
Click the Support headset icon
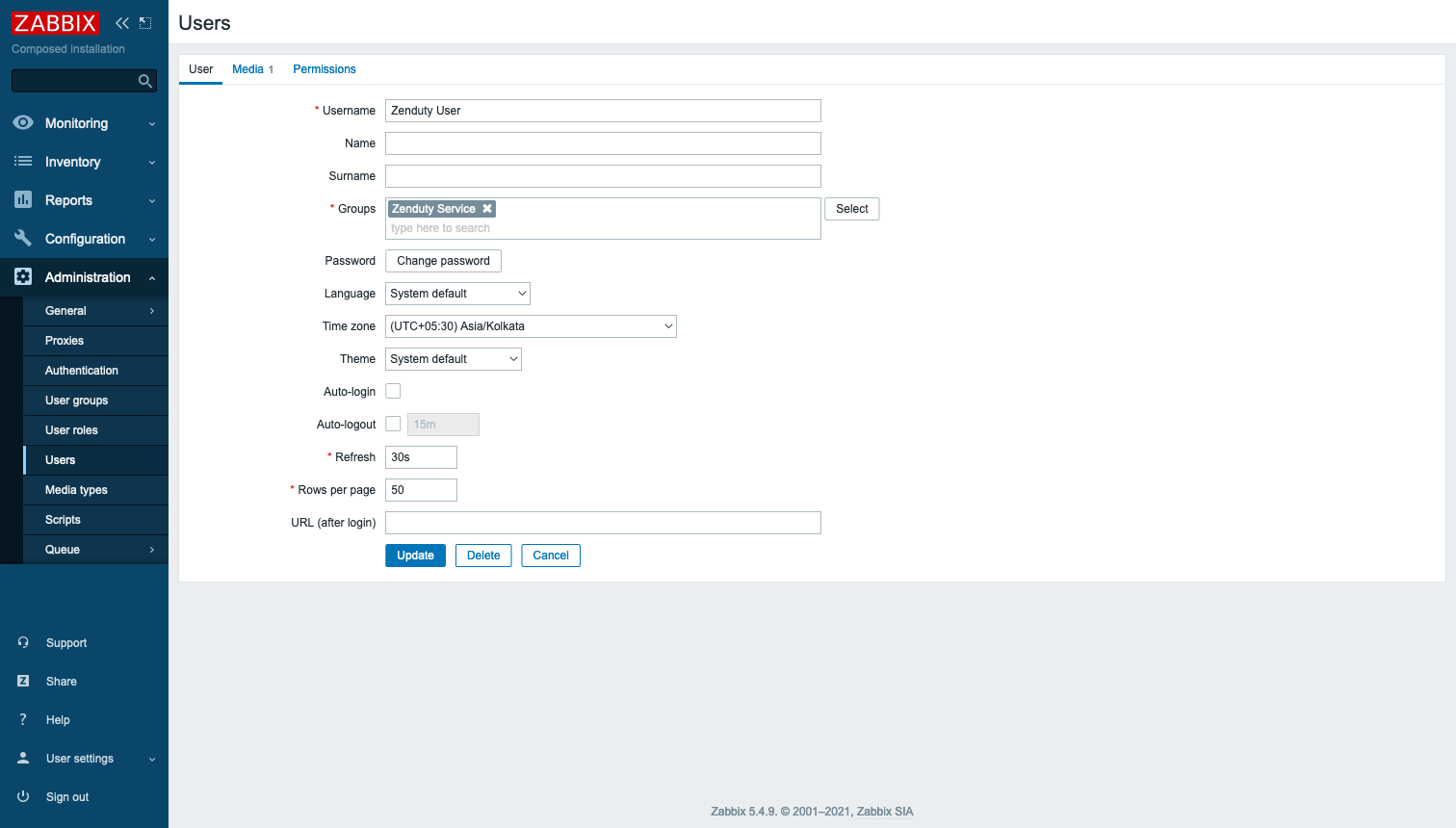coord(23,642)
